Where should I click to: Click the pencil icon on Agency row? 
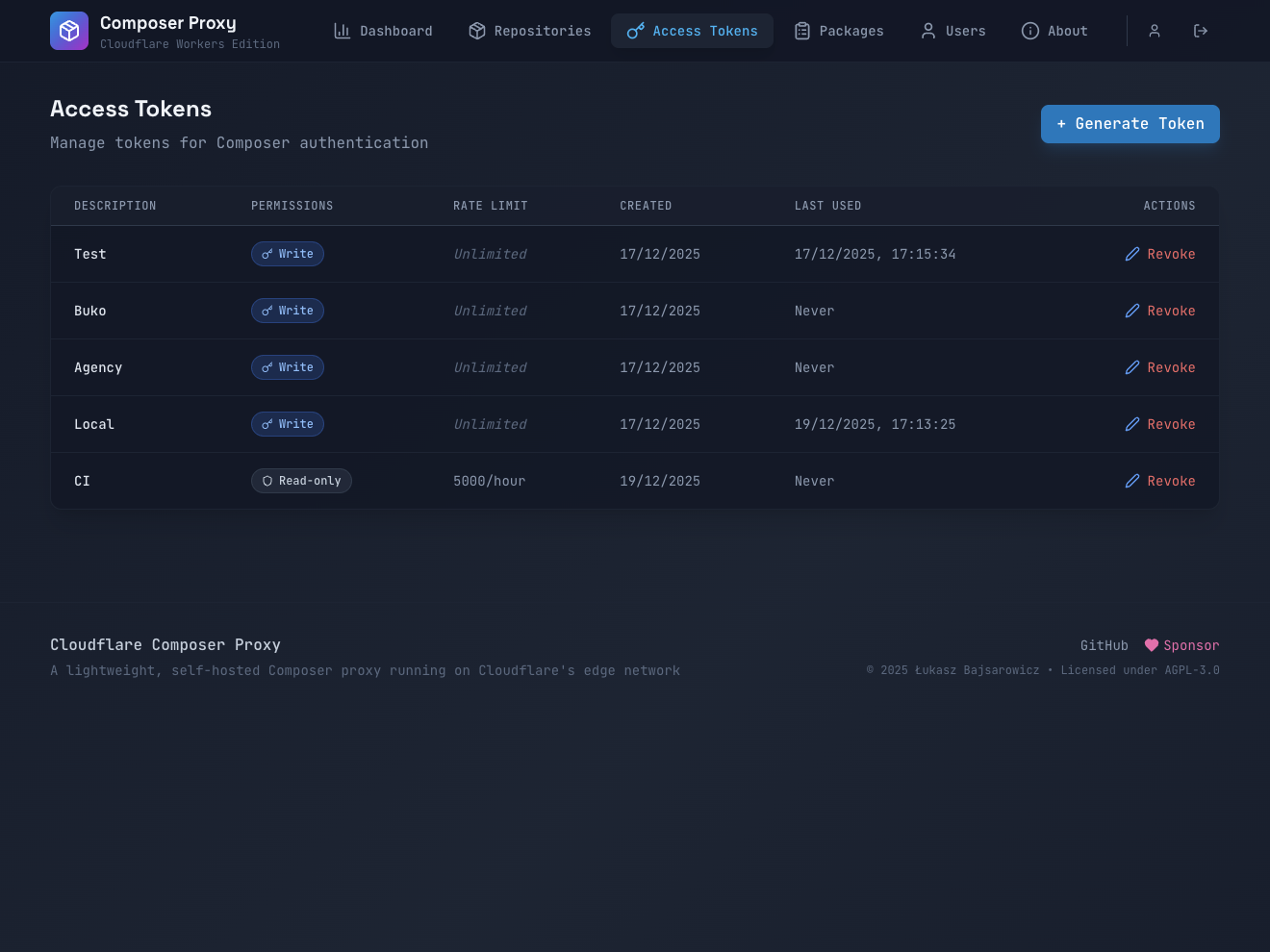pyautogui.click(x=1132, y=367)
